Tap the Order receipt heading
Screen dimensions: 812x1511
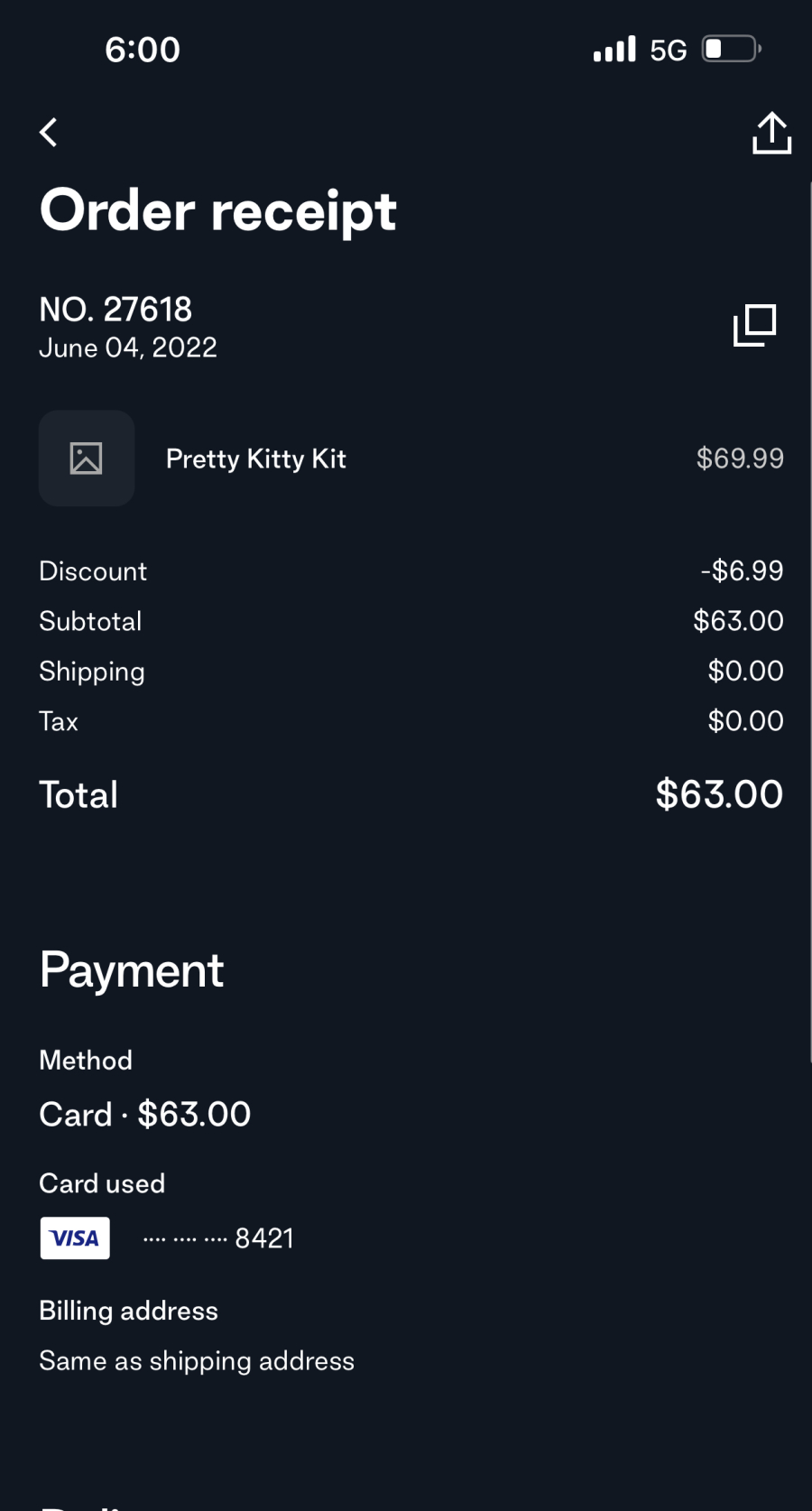point(218,211)
